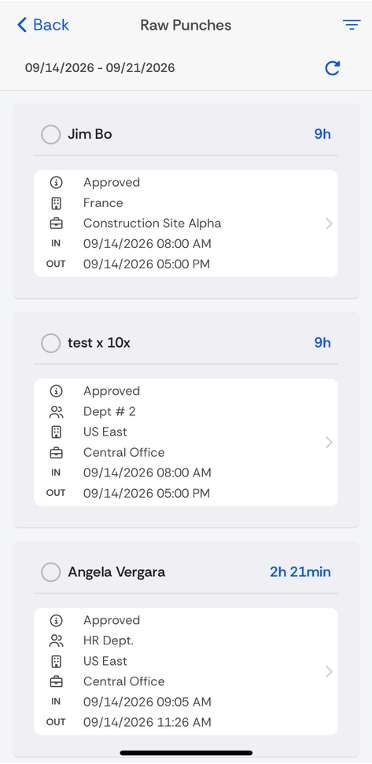Tap the iOS home indicator bar
Viewport: 372px width, 764px height.
tap(186, 753)
